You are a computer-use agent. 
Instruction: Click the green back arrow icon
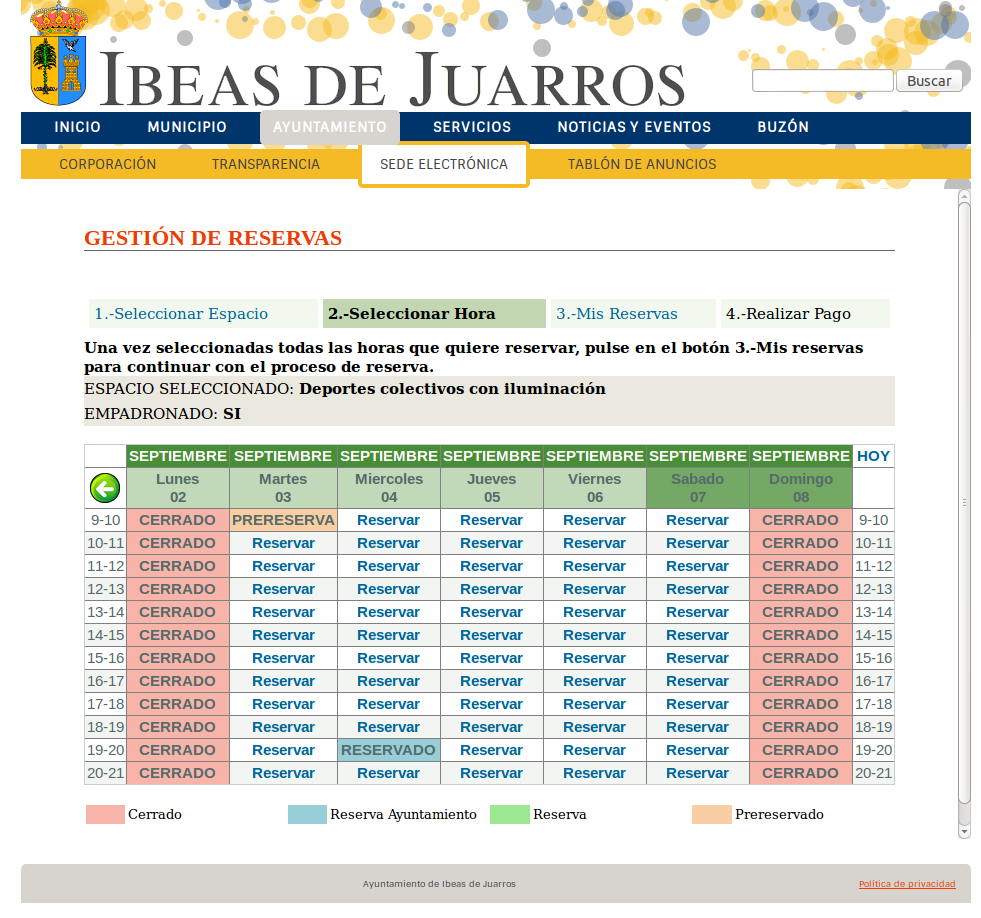pos(105,488)
